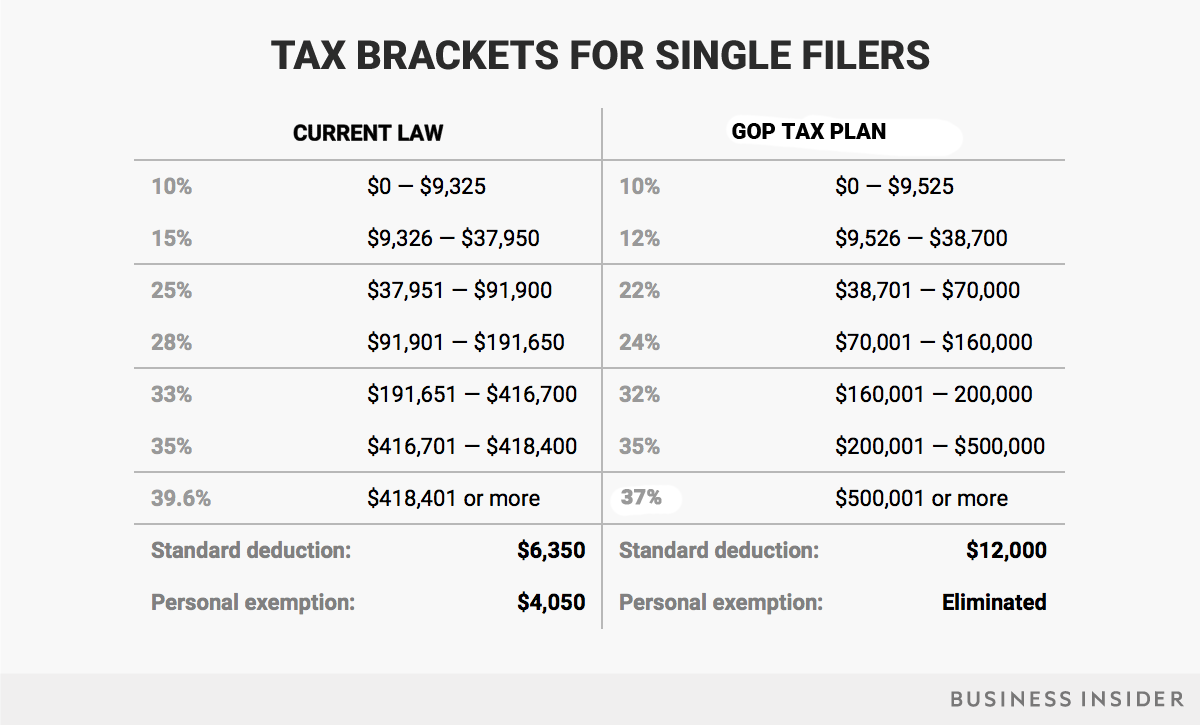Click the "$500,001 or more" bracket text
This screenshot has height=725, width=1200.
pos(921,498)
